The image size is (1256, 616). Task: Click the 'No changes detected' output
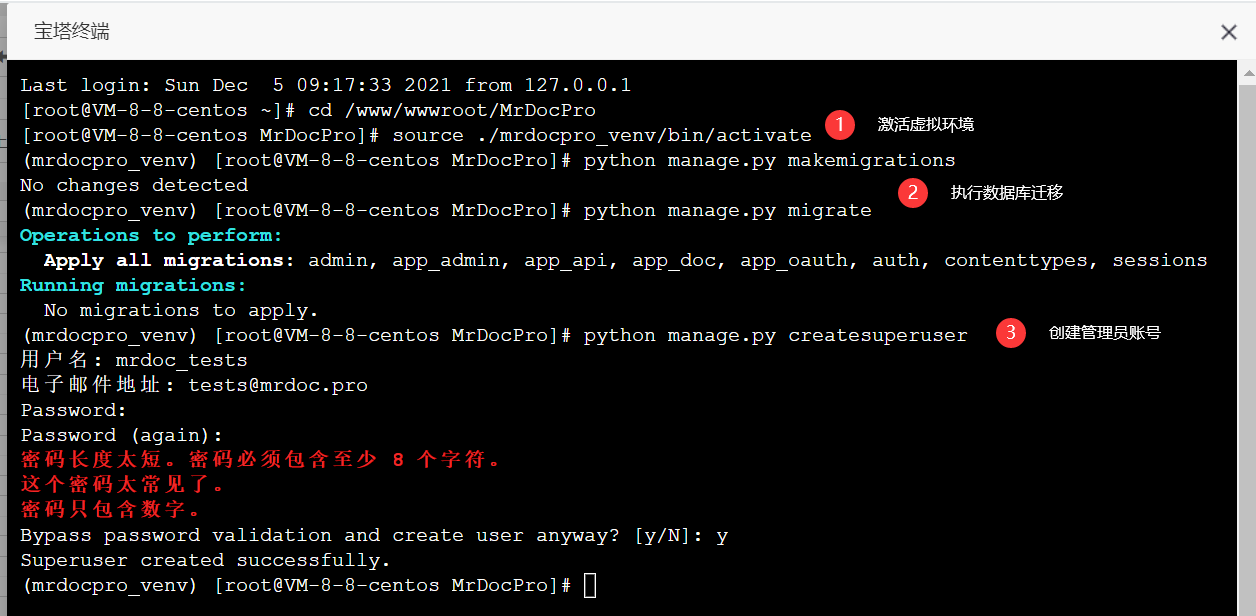click(134, 185)
